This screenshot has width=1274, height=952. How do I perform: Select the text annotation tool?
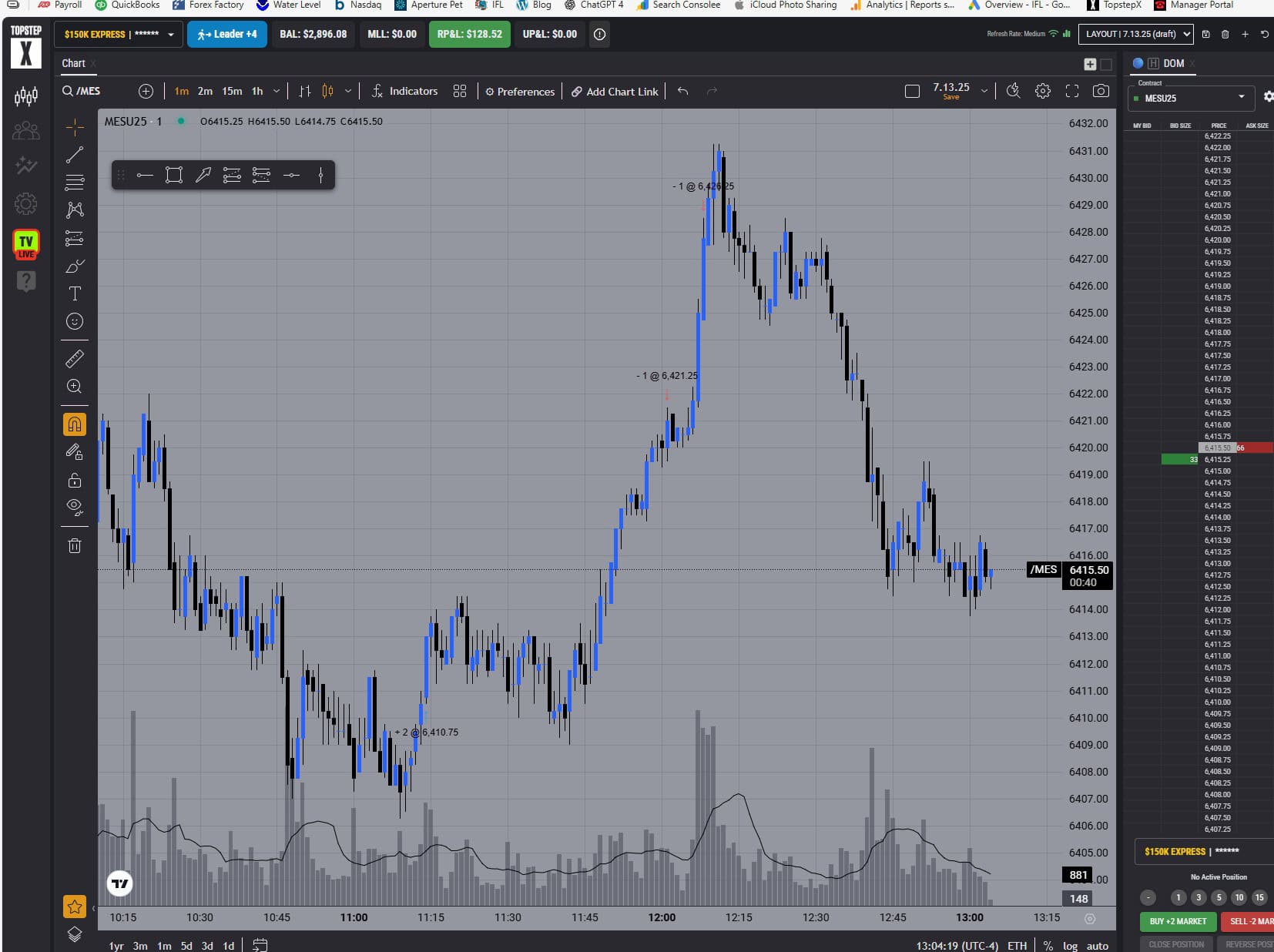pyautogui.click(x=75, y=293)
